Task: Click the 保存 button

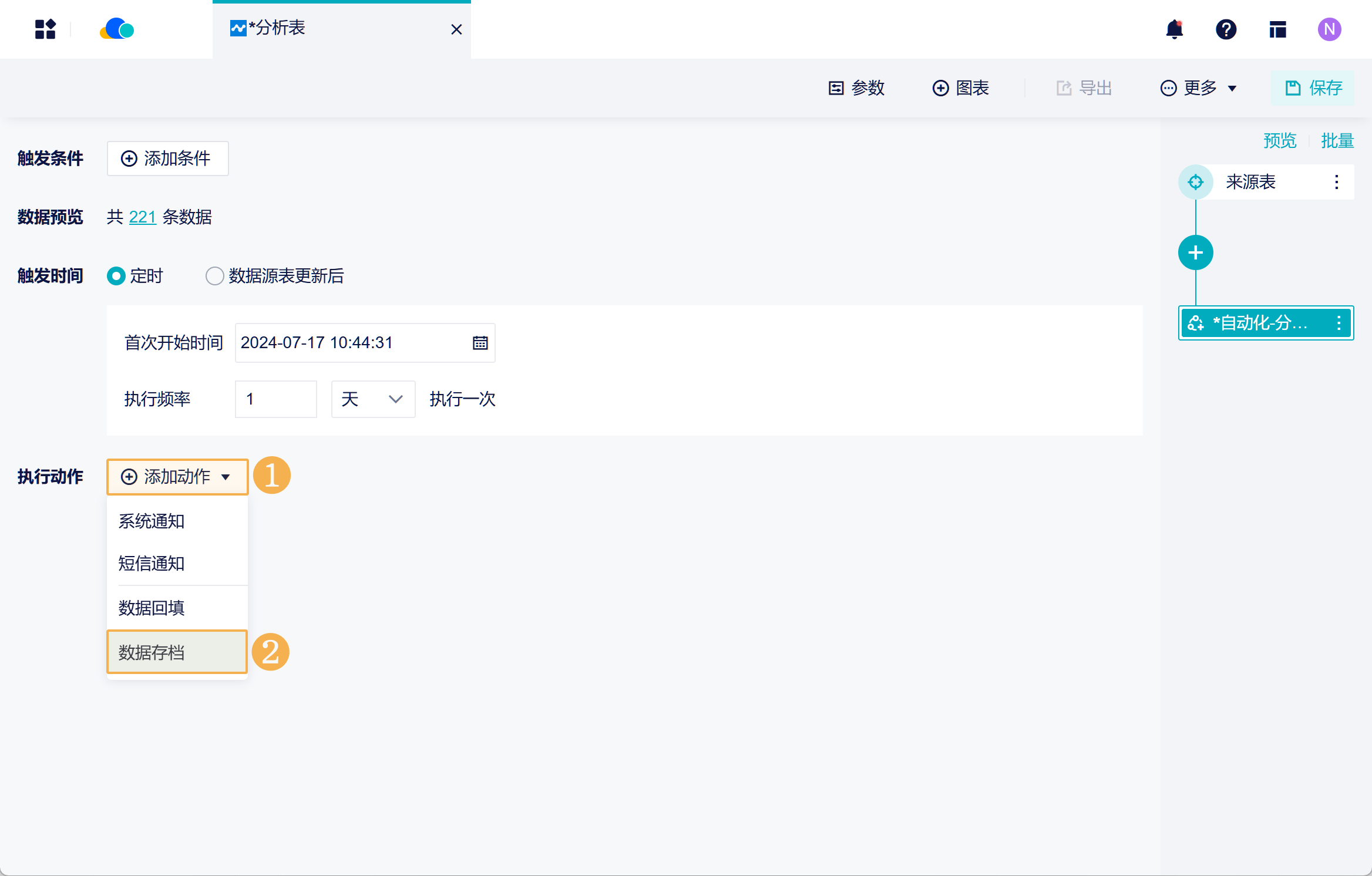Action: [1313, 88]
